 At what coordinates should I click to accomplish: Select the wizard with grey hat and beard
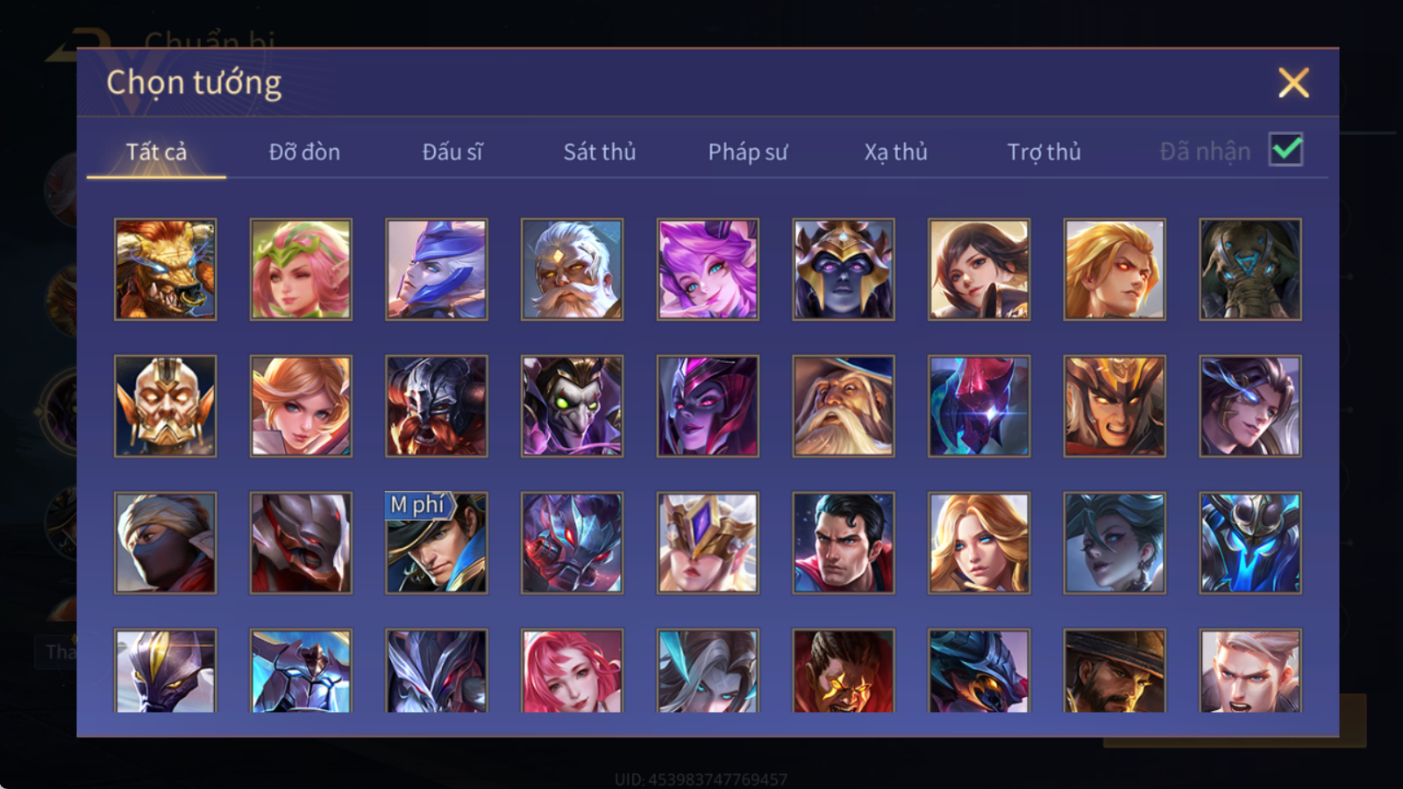pyautogui.click(x=843, y=406)
